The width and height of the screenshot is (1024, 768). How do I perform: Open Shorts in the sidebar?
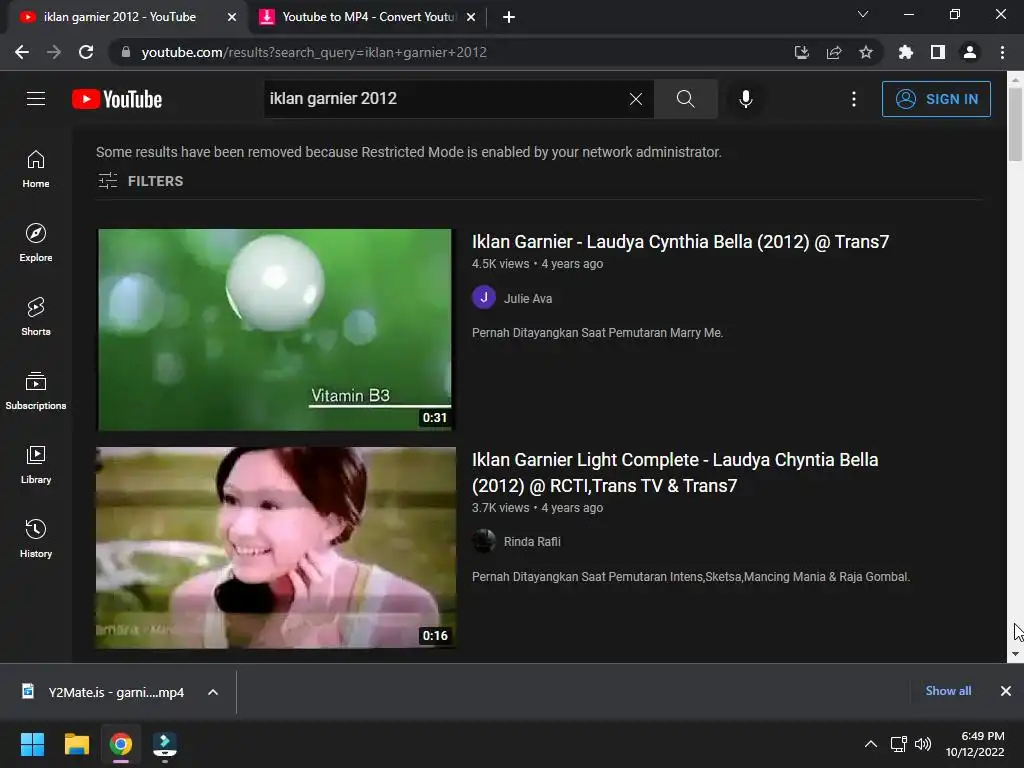36,317
